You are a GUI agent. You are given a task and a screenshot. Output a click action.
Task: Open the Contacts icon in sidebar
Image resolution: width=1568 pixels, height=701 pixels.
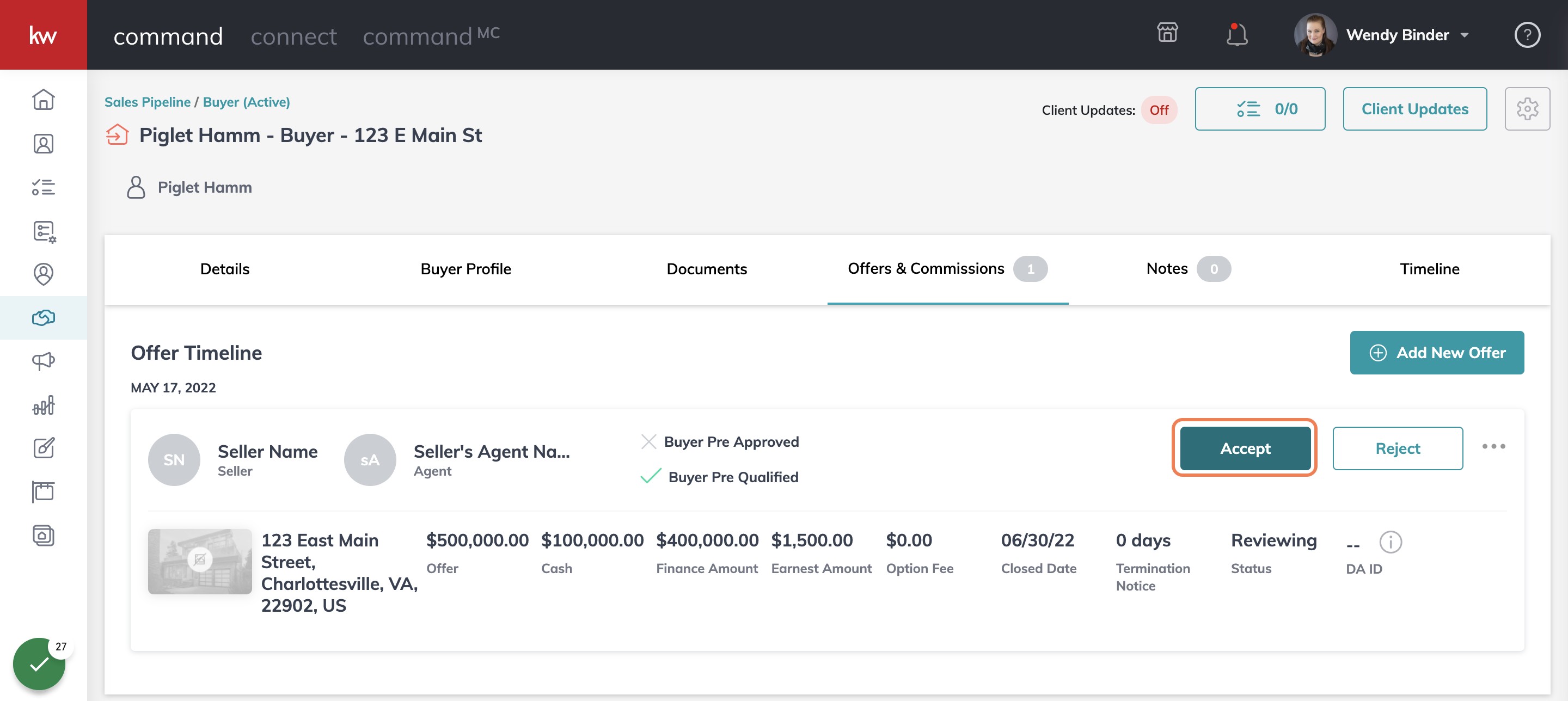tap(43, 144)
